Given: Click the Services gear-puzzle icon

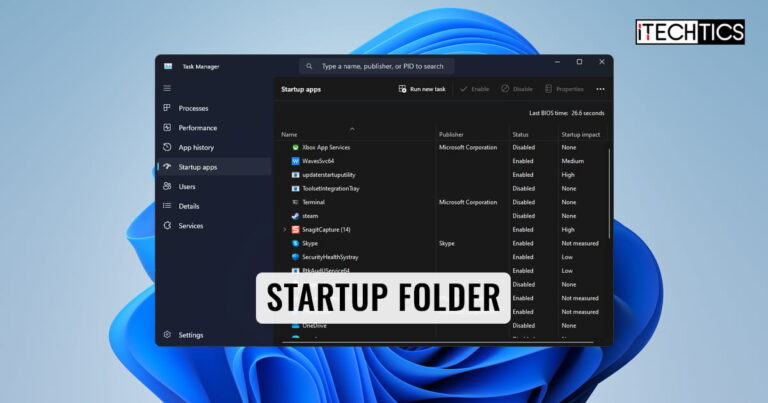Looking at the screenshot, I should point(167,226).
